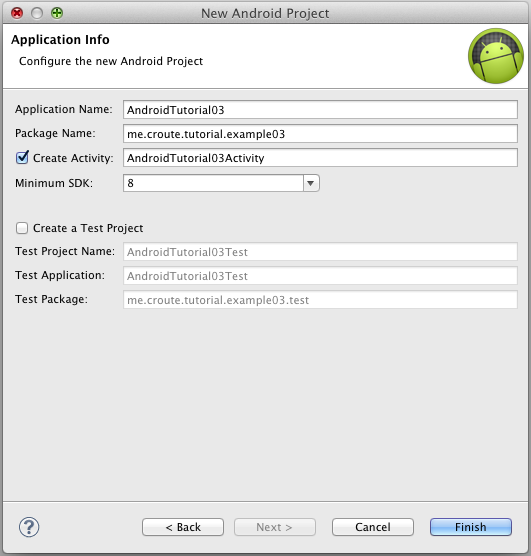531x556 pixels.
Task: Cancel the new project wizard
Action: [x=373, y=527]
